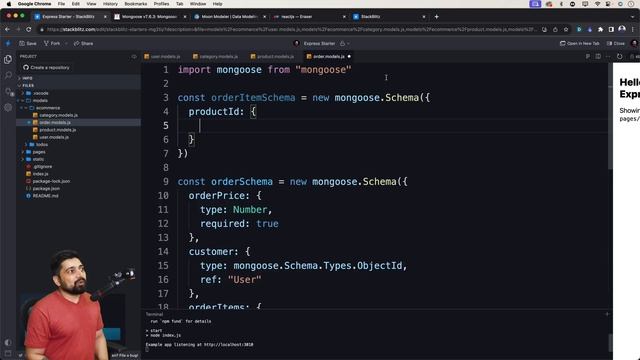This screenshot has width=640, height=360.
Task: Click the Chrome address bar URL
Action: 291,29
